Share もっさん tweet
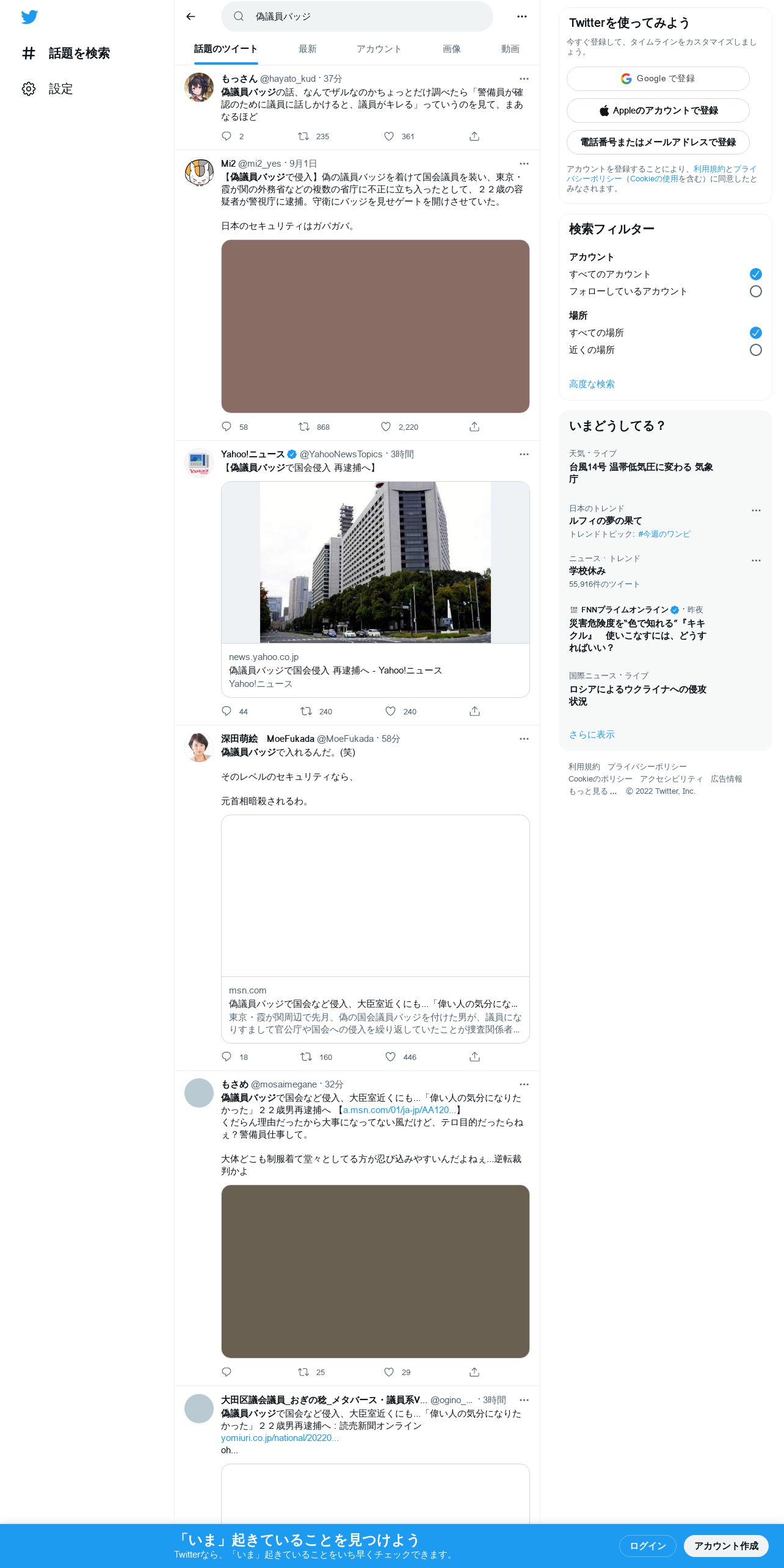This screenshot has height=1568, width=784. click(474, 136)
